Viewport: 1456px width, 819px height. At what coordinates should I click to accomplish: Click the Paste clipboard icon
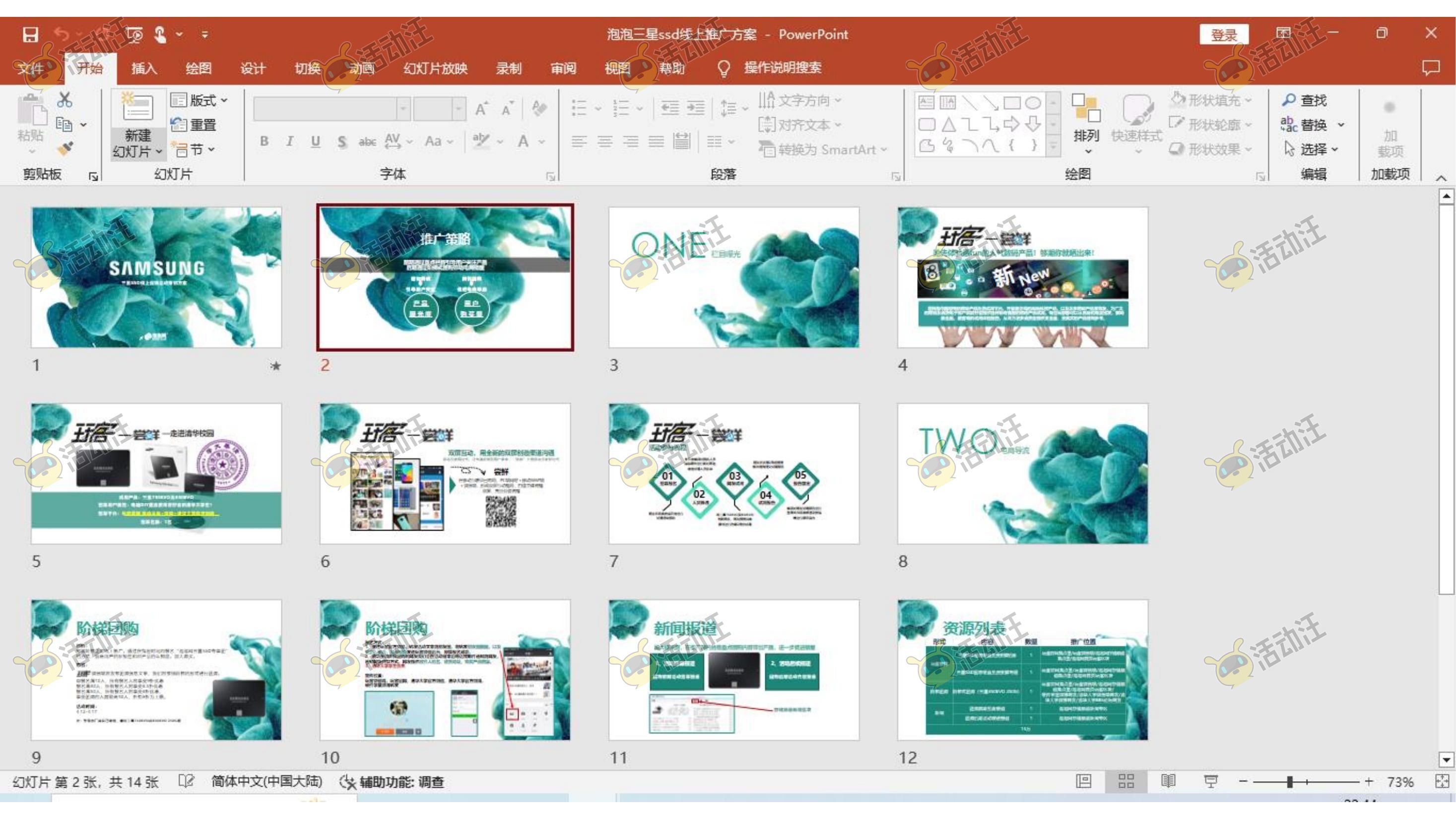[x=31, y=110]
